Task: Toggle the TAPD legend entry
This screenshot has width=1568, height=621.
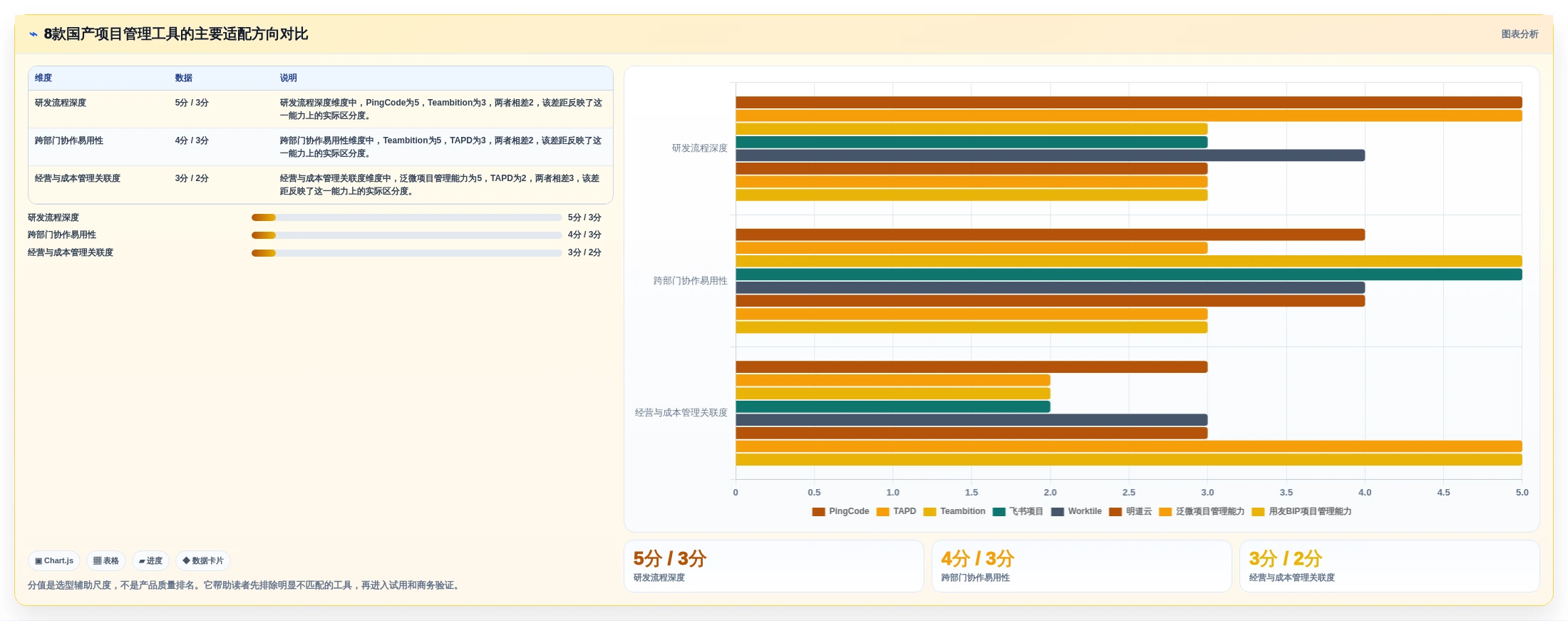Action: 896,511
